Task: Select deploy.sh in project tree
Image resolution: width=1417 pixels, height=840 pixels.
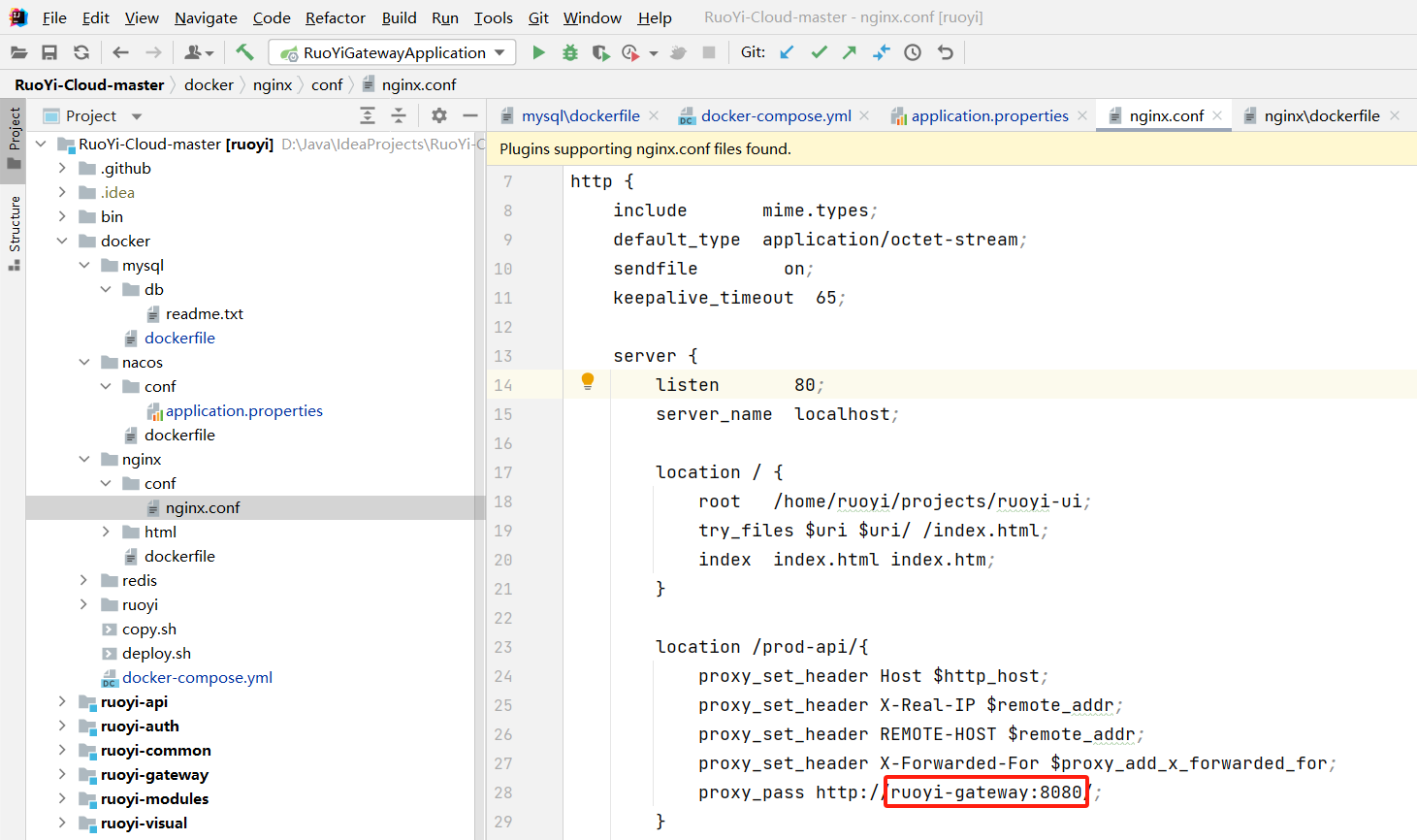Action: (x=156, y=653)
